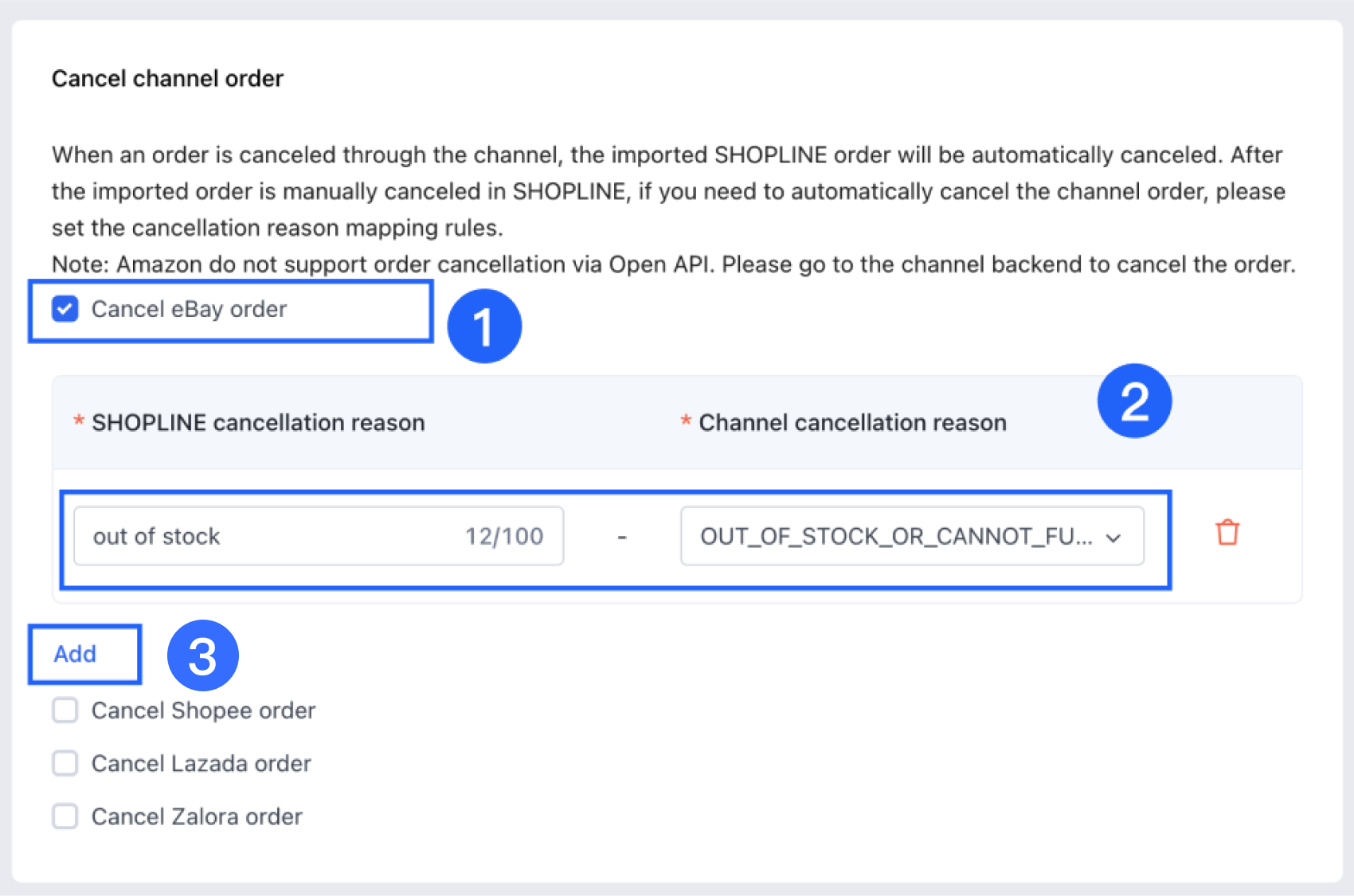Click the Cancel eBay order label text
The width and height of the screenshot is (1354, 896).
189,309
